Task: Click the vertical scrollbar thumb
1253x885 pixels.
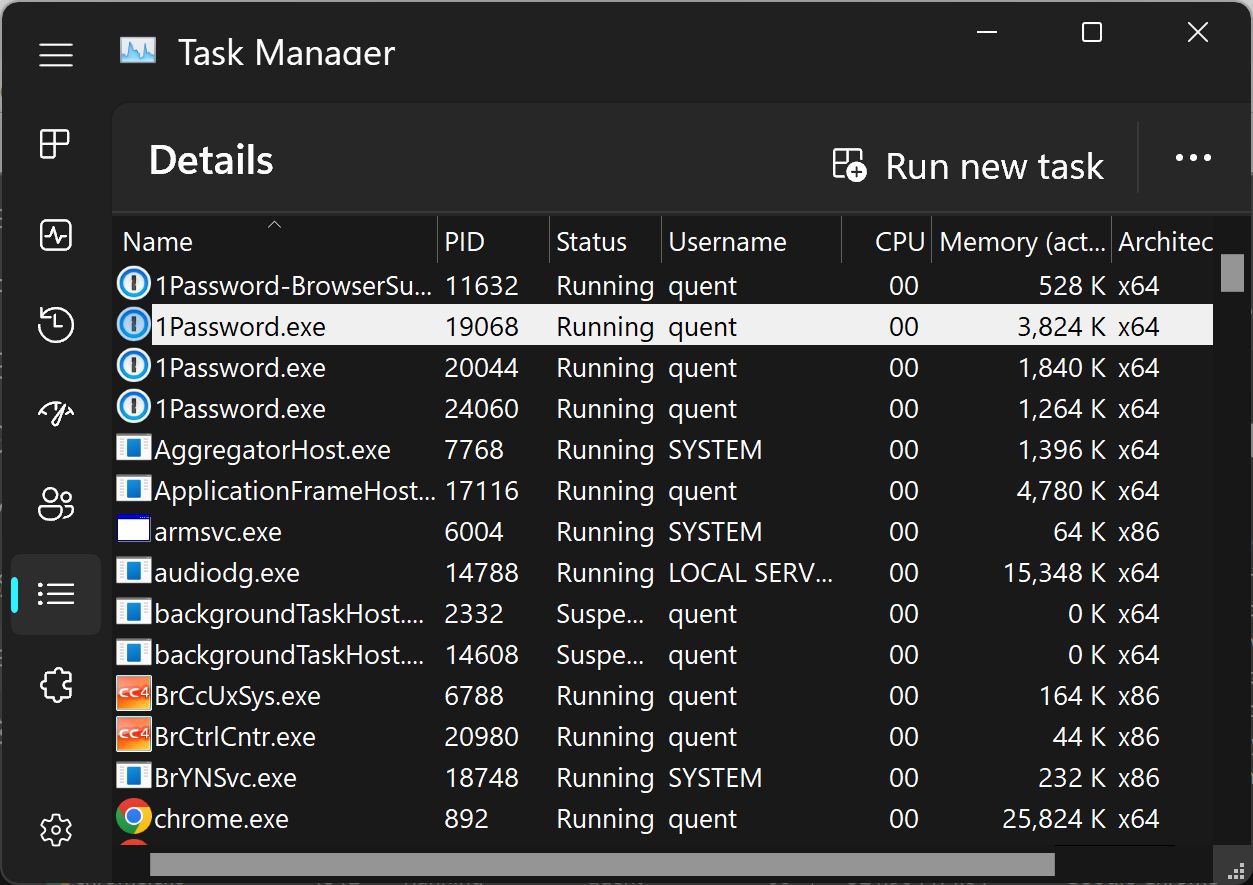Action: [x=1232, y=273]
